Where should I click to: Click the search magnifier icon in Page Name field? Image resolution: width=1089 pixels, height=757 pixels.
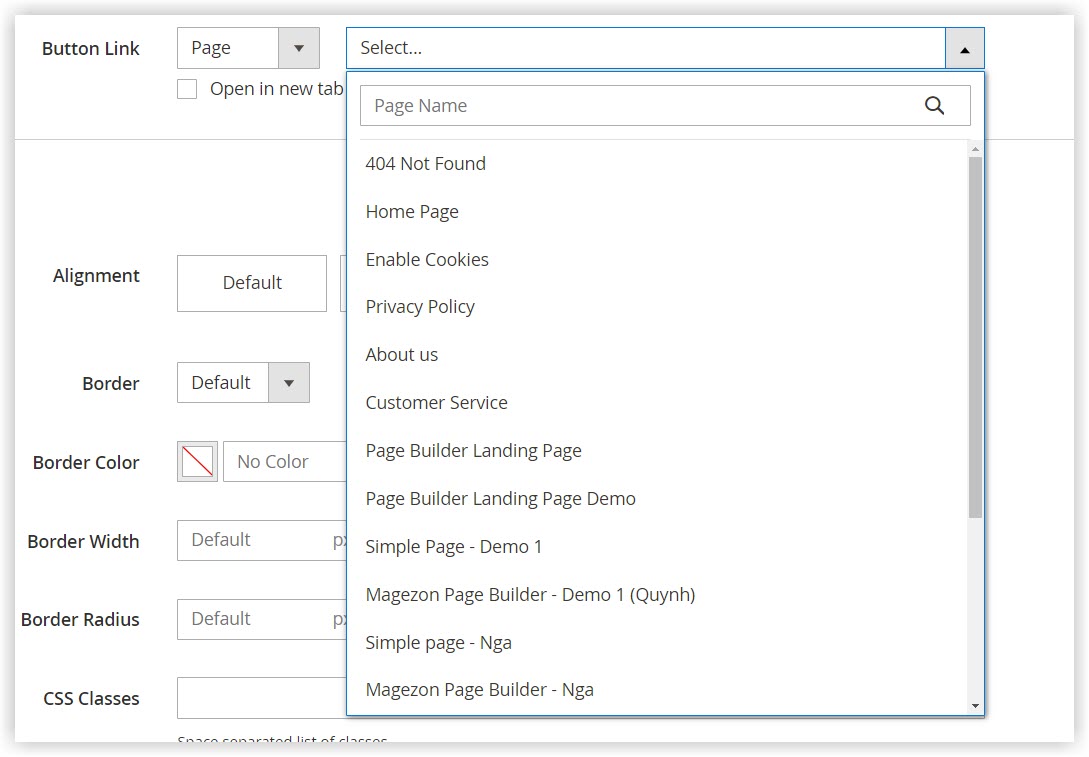[x=934, y=106]
